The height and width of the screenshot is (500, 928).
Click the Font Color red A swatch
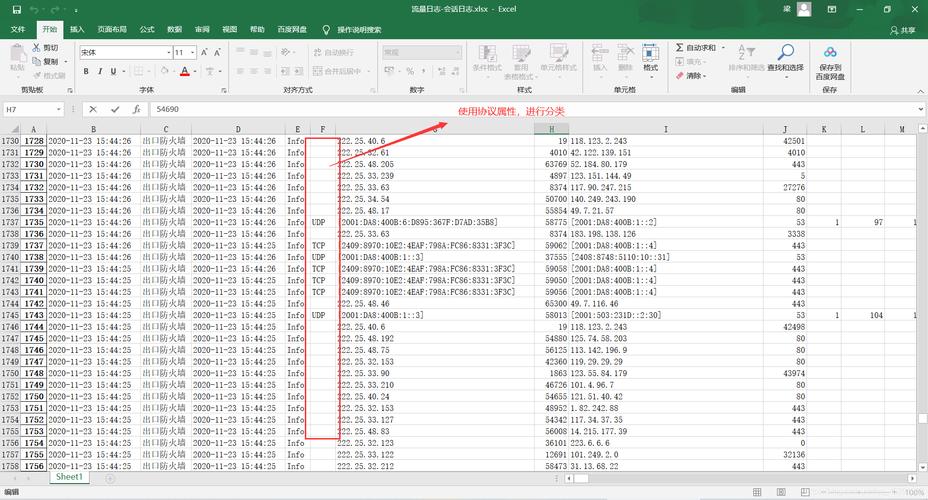(x=185, y=72)
